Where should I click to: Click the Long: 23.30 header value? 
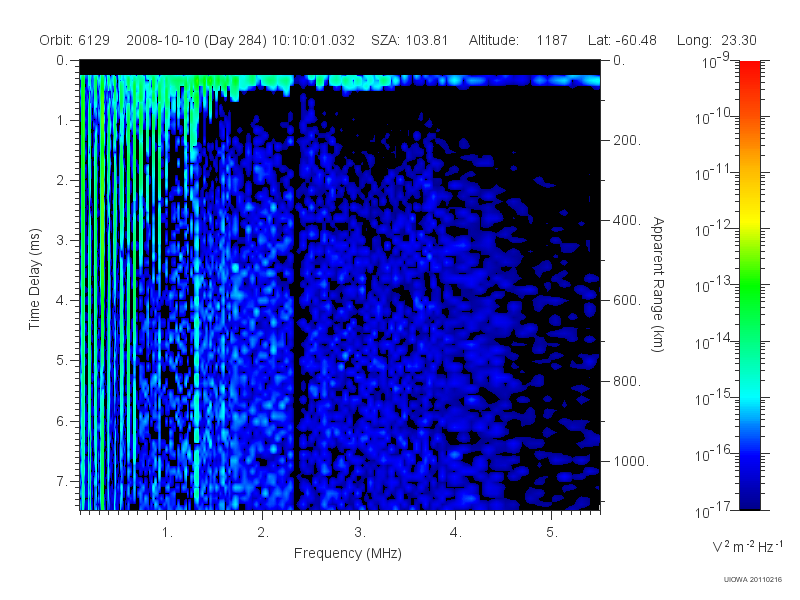point(716,40)
